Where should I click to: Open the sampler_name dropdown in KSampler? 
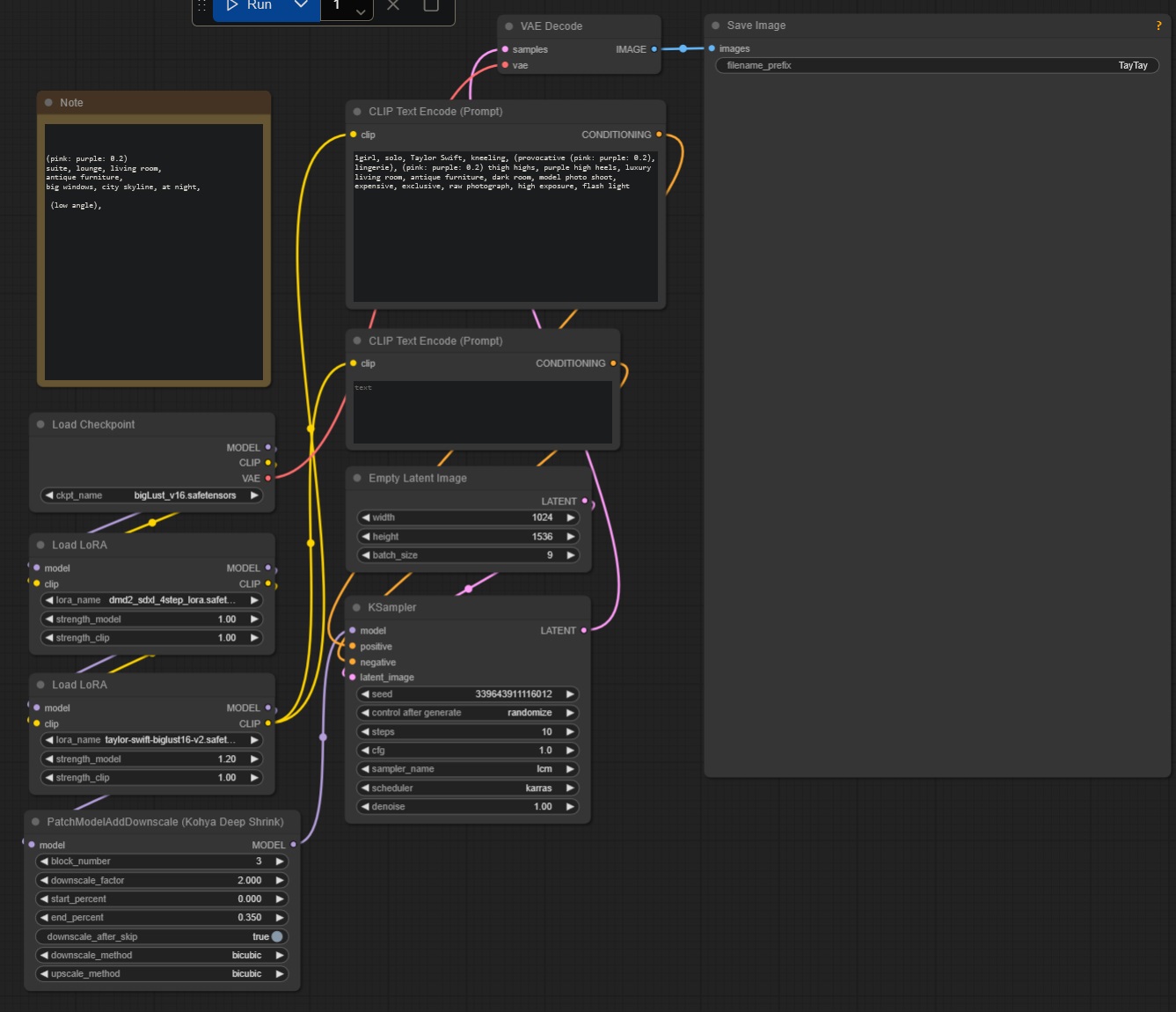[468, 769]
